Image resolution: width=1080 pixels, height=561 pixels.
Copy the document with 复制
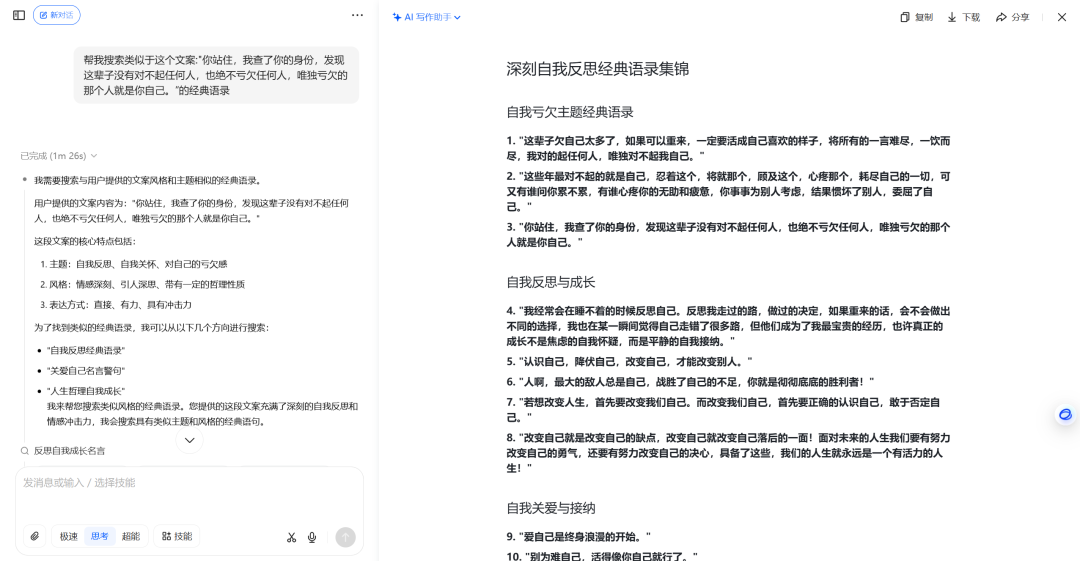[916, 17]
